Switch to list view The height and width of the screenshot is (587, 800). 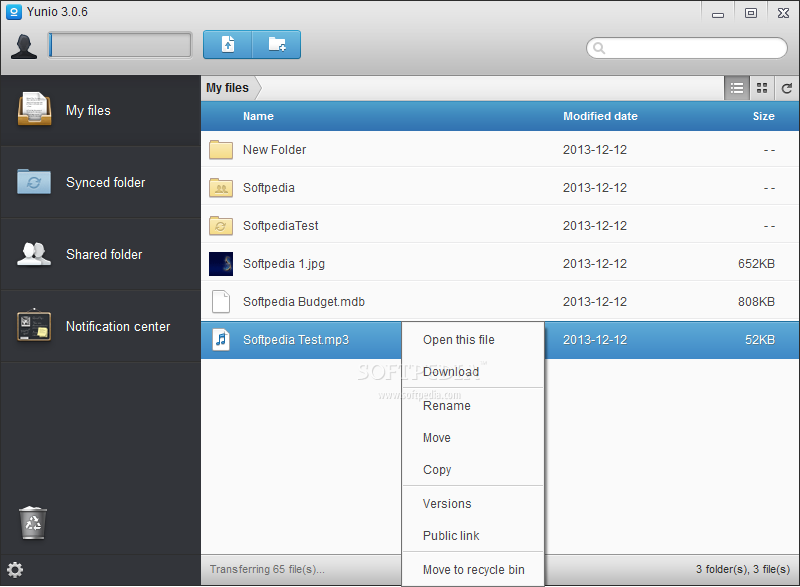(x=737, y=88)
